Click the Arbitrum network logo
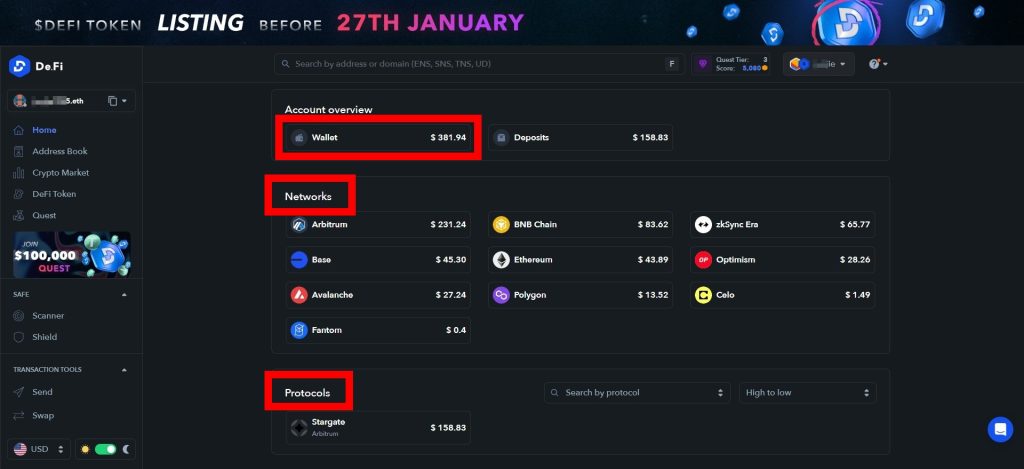Image resolution: width=1024 pixels, height=469 pixels. coord(298,224)
